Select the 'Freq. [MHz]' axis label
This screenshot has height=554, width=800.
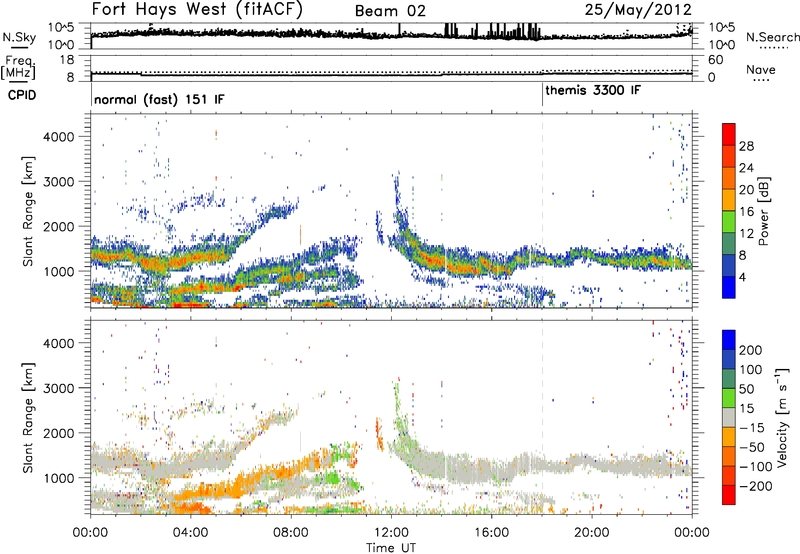pos(18,68)
